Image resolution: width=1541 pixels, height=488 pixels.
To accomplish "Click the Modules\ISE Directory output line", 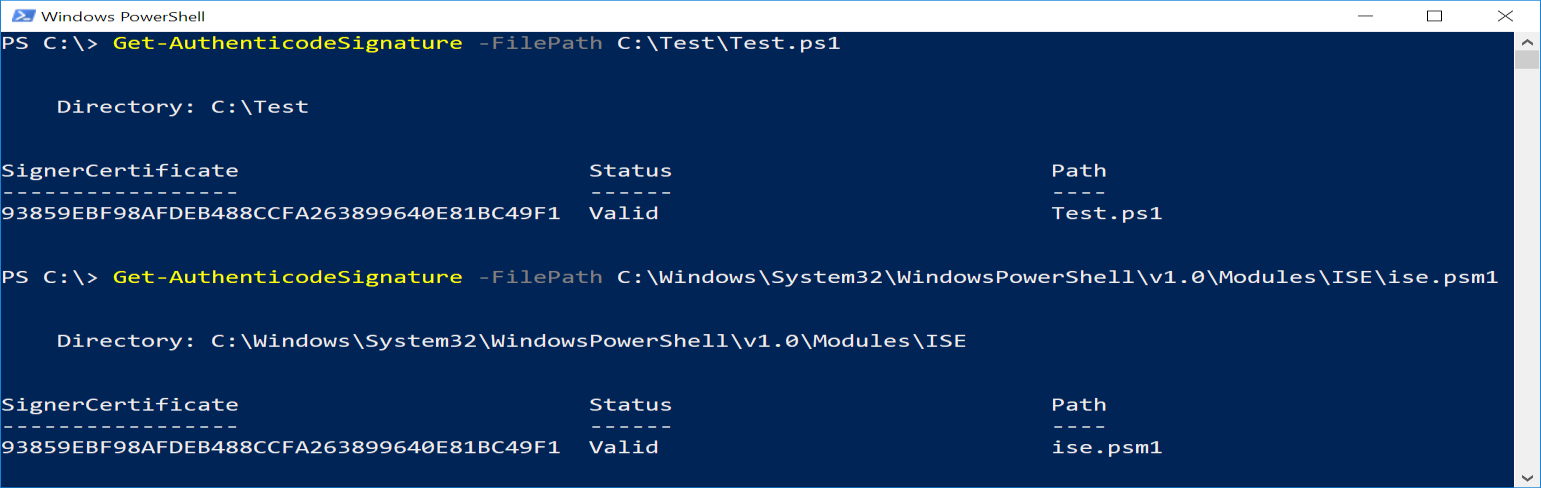I will tap(511, 341).
